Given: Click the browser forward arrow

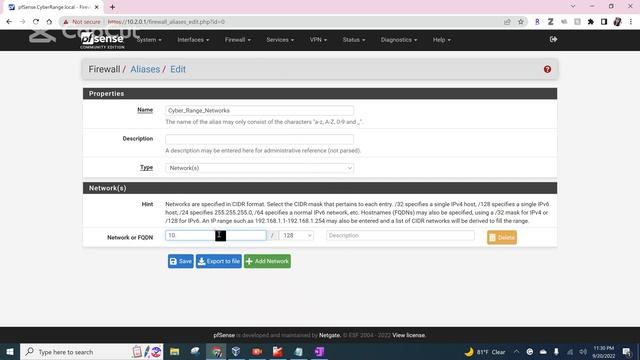Looking at the screenshot, I should click(22, 22).
